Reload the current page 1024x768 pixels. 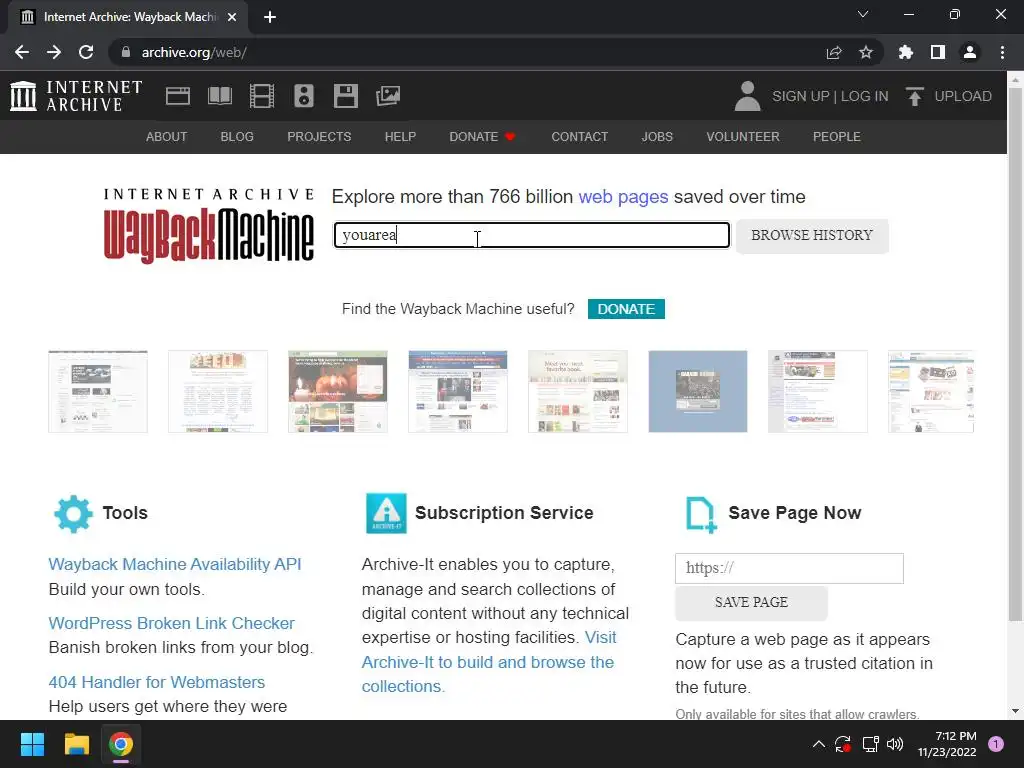coord(86,52)
